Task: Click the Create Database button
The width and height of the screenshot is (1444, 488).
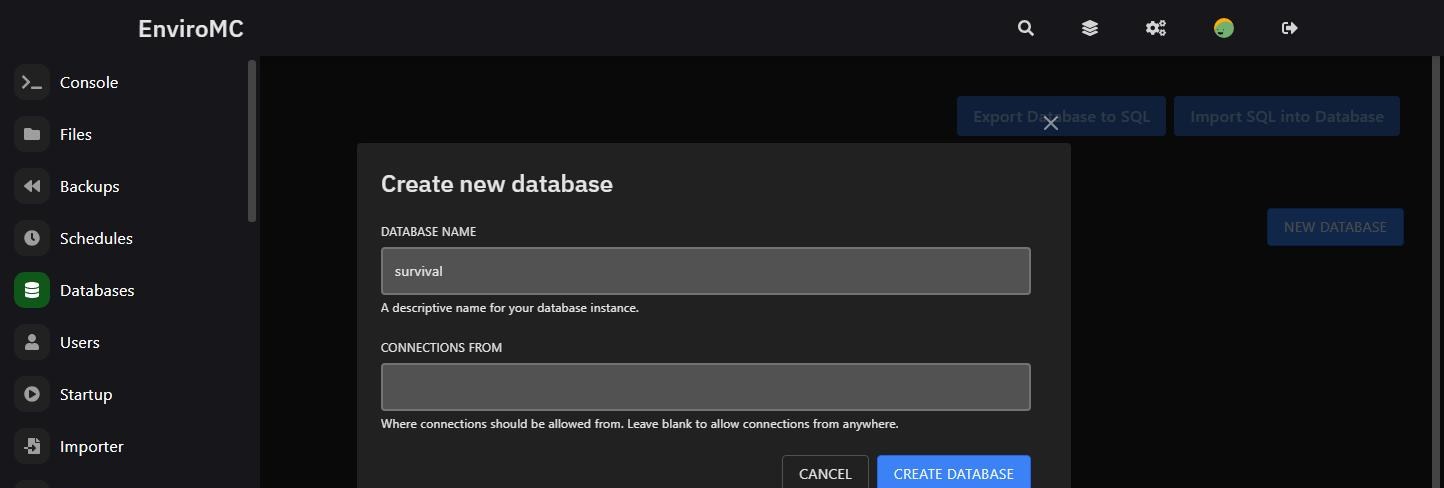Action: [954, 472]
